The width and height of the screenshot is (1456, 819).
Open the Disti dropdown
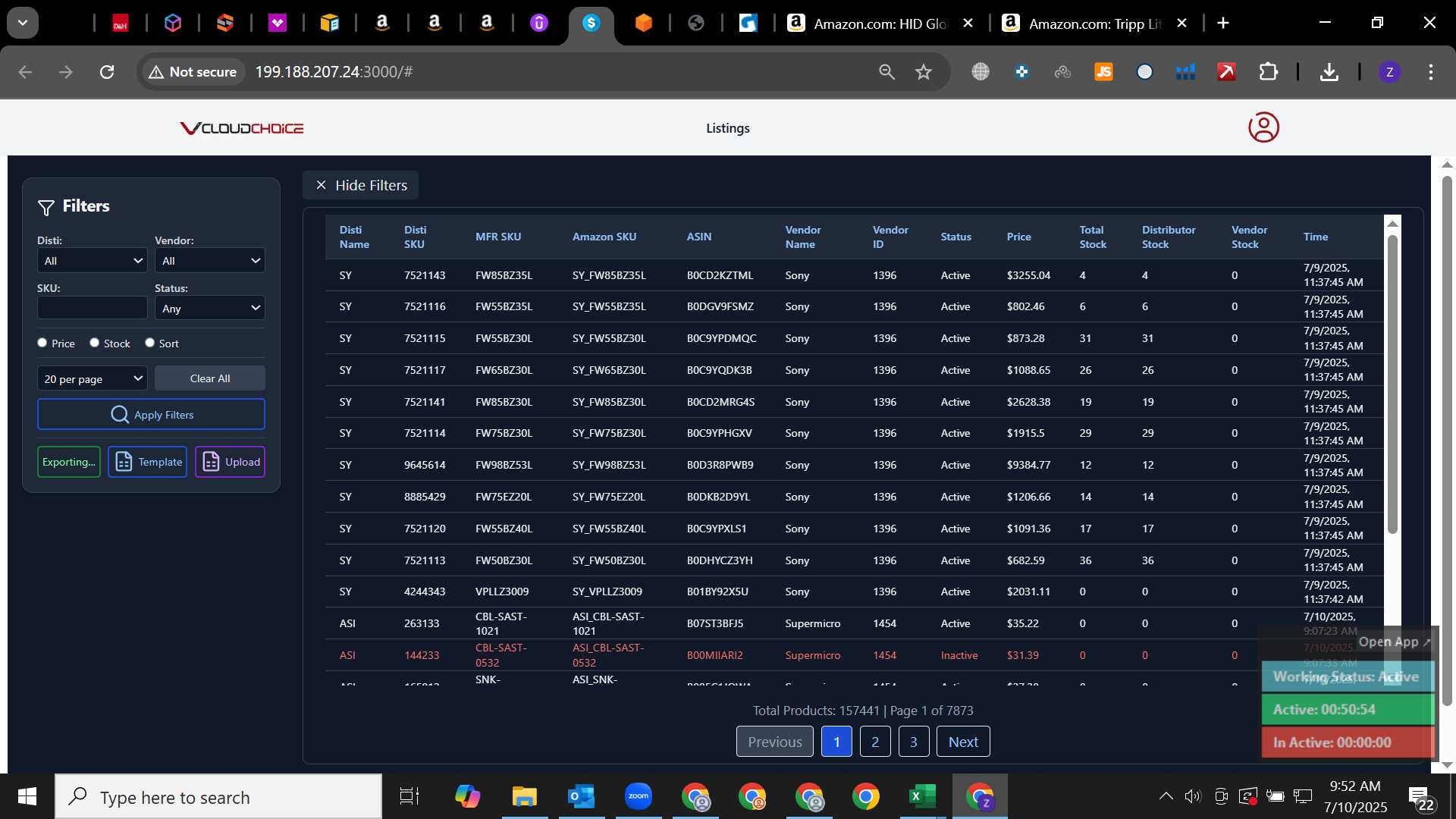[x=93, y=260]
